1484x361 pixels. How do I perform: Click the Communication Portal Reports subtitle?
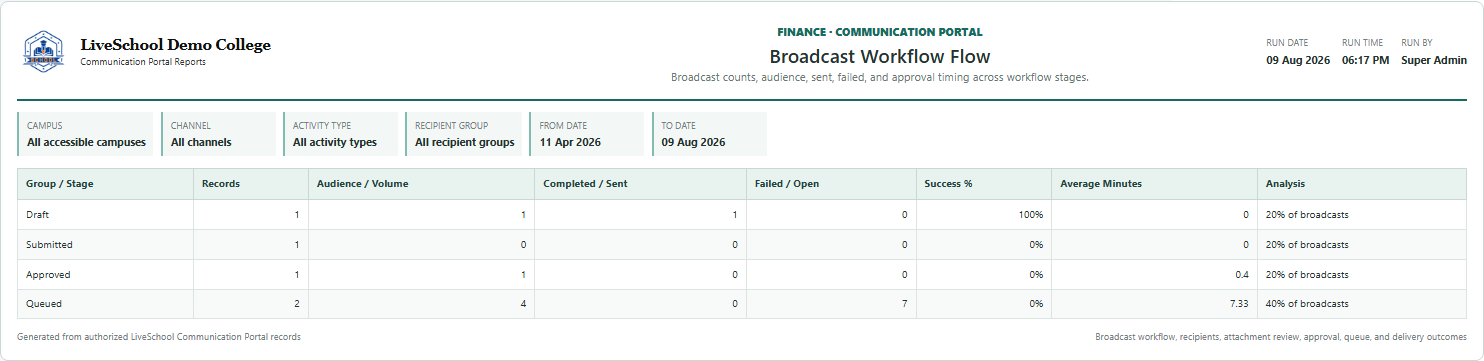(x=143, y=62)
